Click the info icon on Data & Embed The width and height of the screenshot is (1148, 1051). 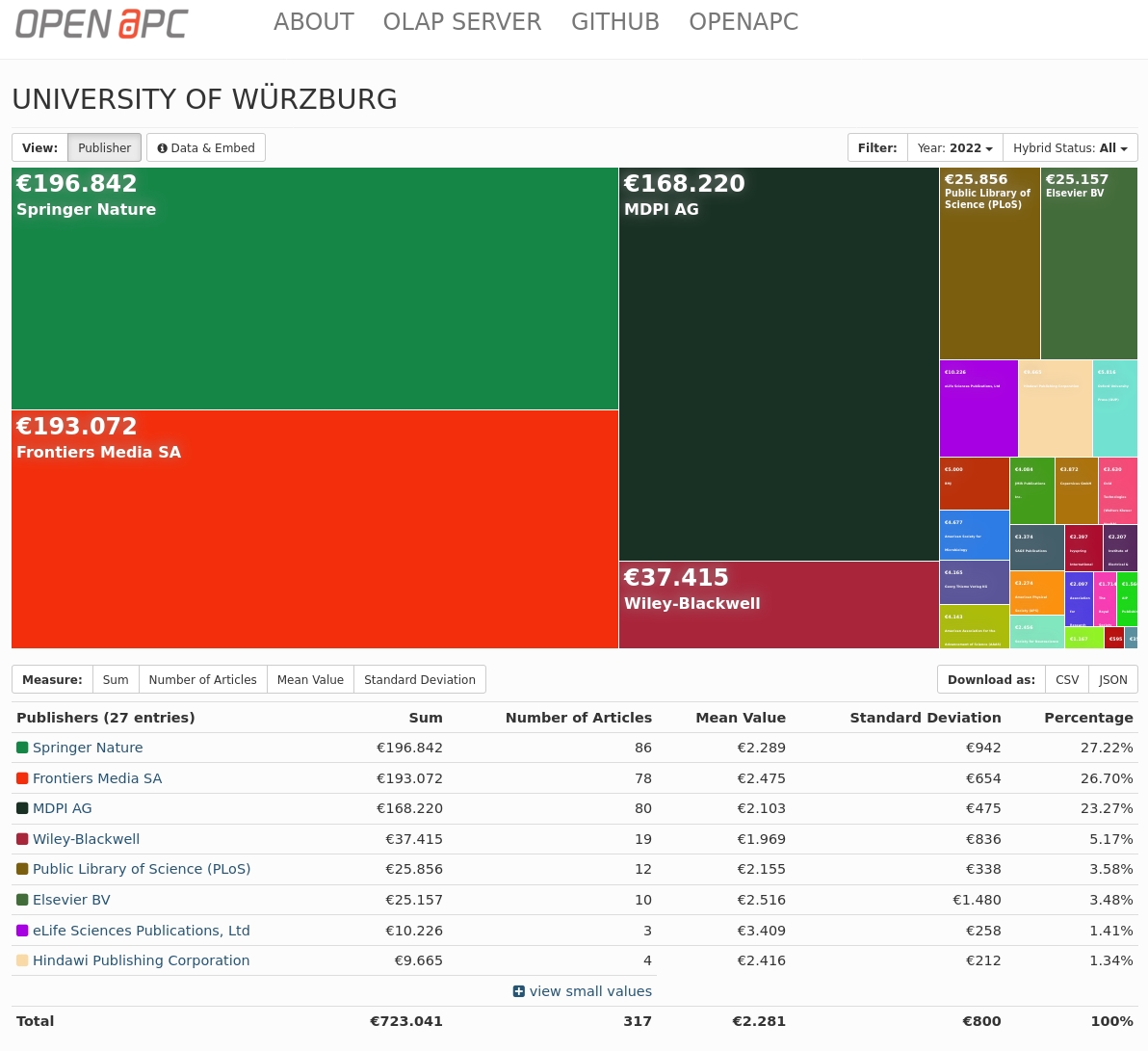[x=162, y=148]
